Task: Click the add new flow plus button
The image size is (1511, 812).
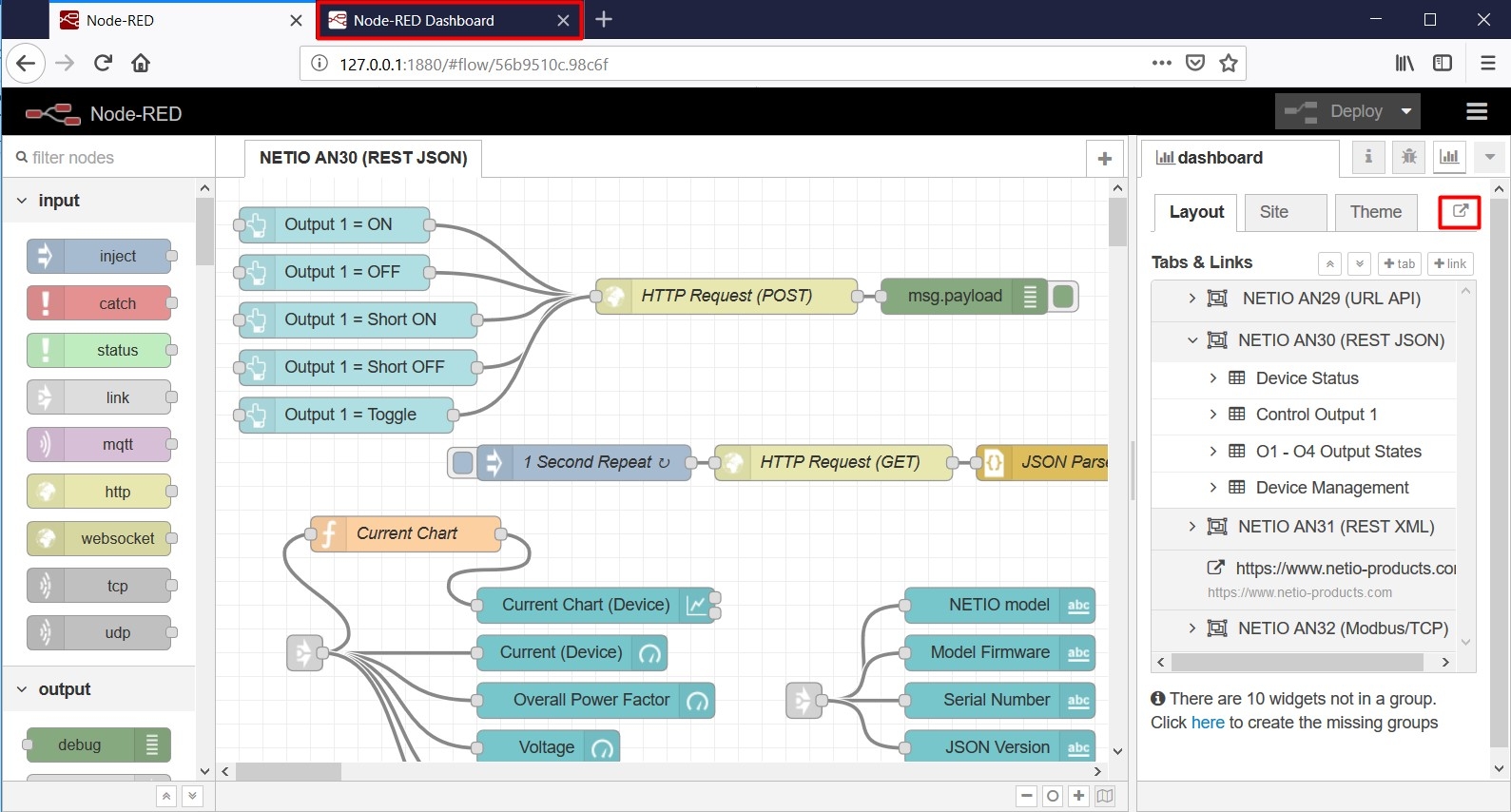Action: click(1104, 159)
